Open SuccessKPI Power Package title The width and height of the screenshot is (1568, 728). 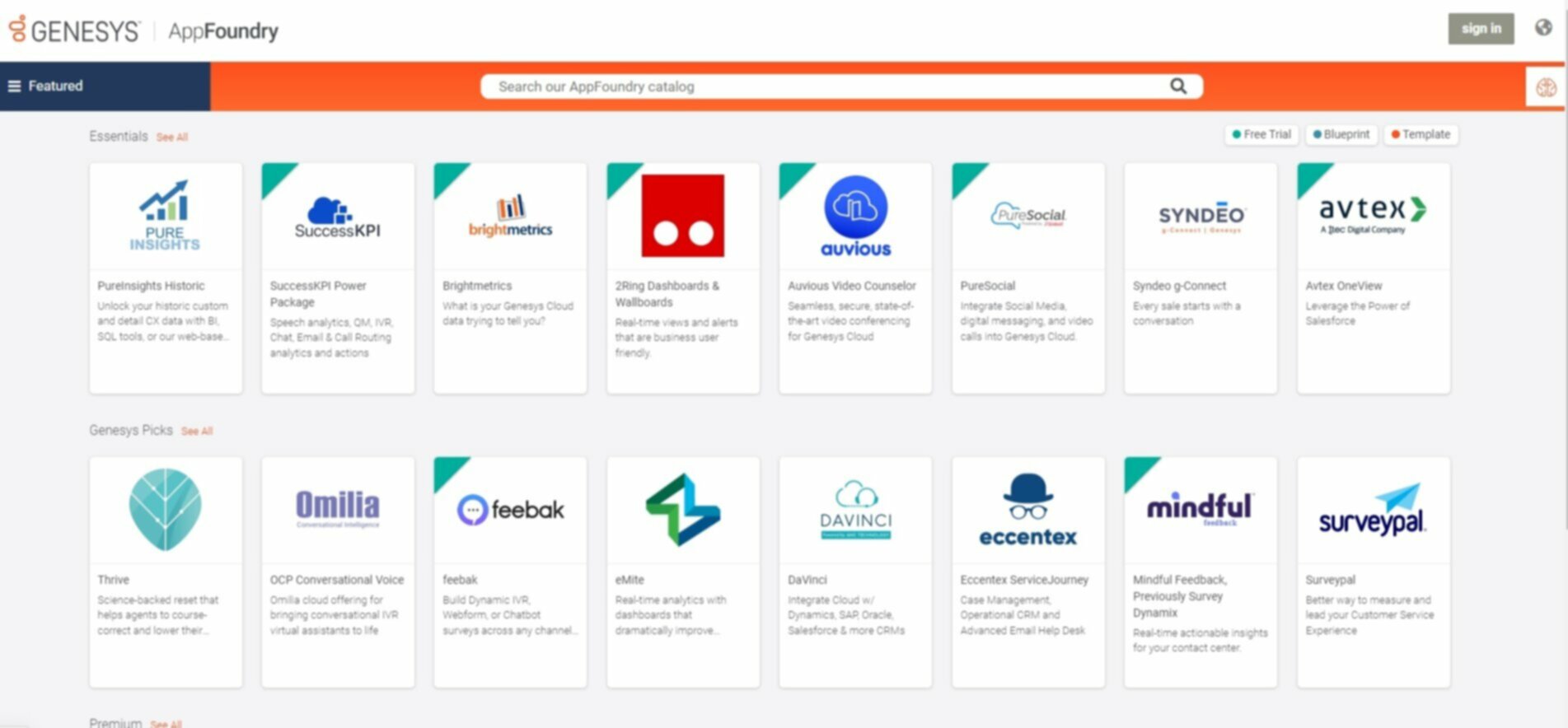click(x=318, y=294)
